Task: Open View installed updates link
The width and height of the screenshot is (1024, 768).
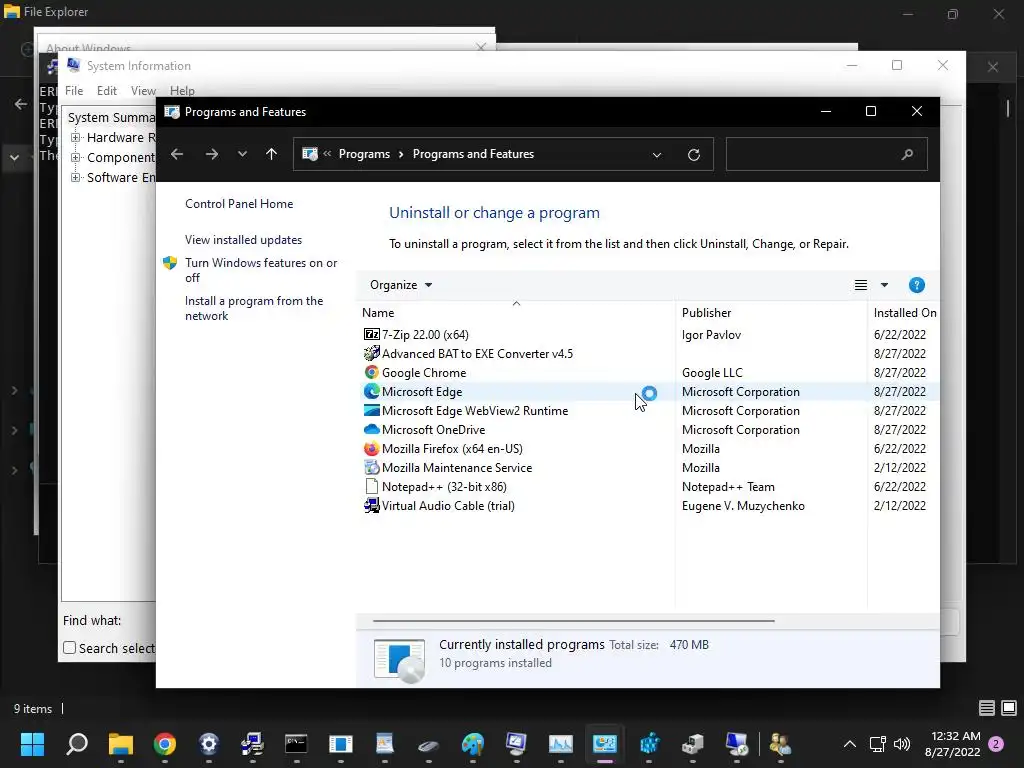Action: coord(243,240)
